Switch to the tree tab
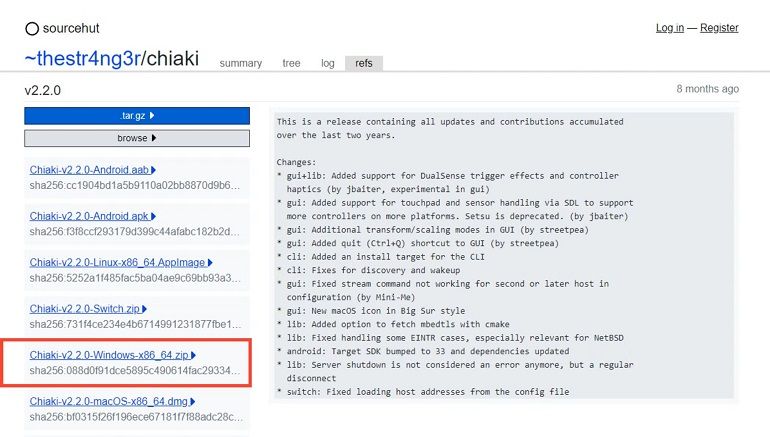This screenshot has width=770, height=437. click(x=291, y=63)
